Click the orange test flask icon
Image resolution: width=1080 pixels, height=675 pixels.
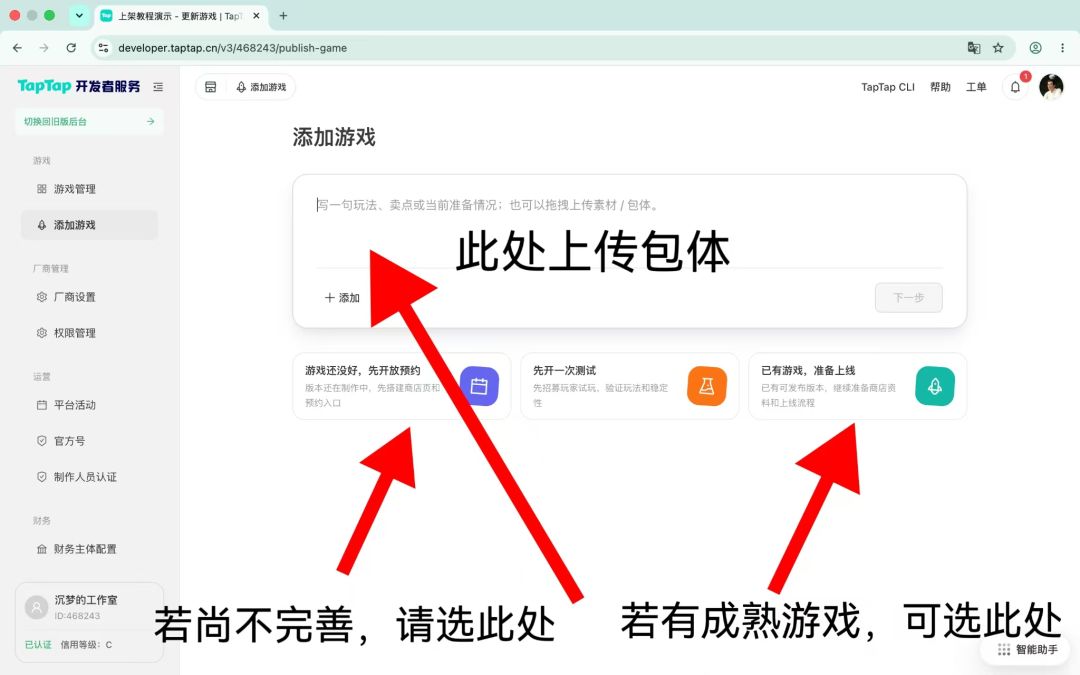click(x=707, y=386)
